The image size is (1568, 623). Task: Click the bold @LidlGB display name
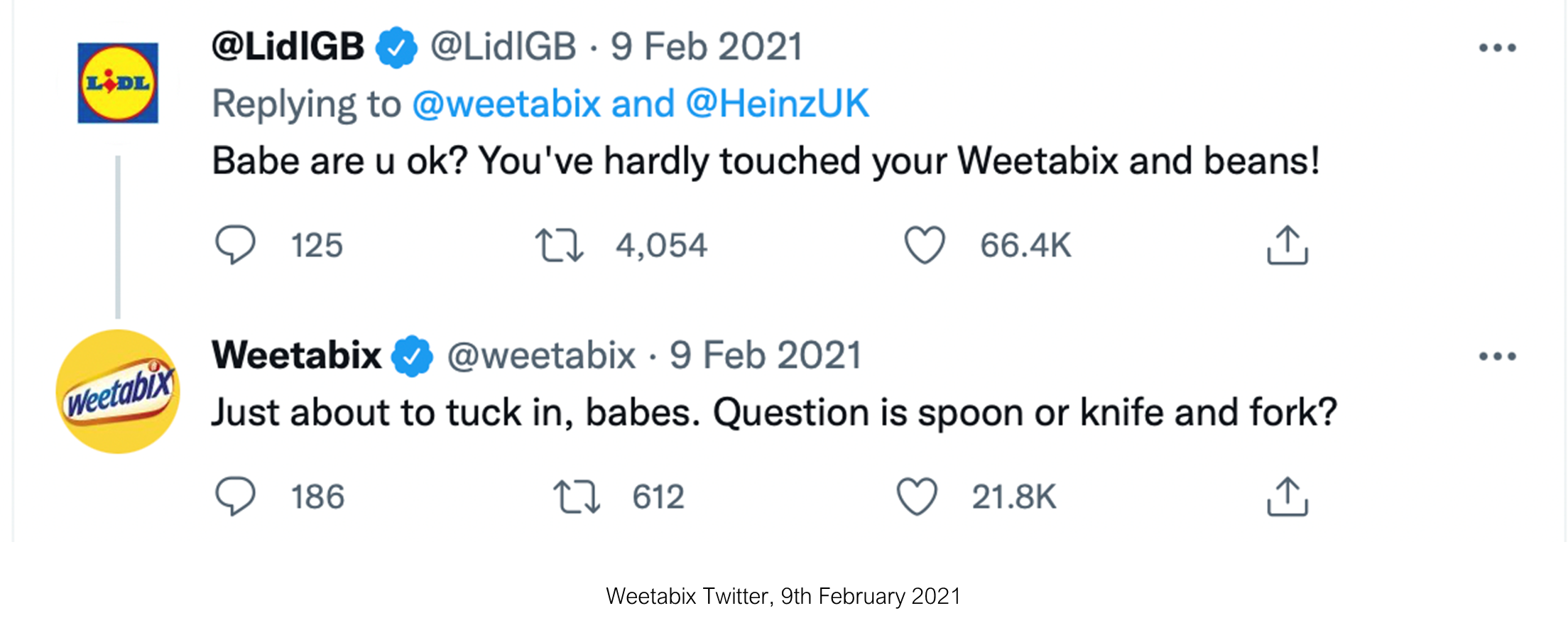[288, 47]
